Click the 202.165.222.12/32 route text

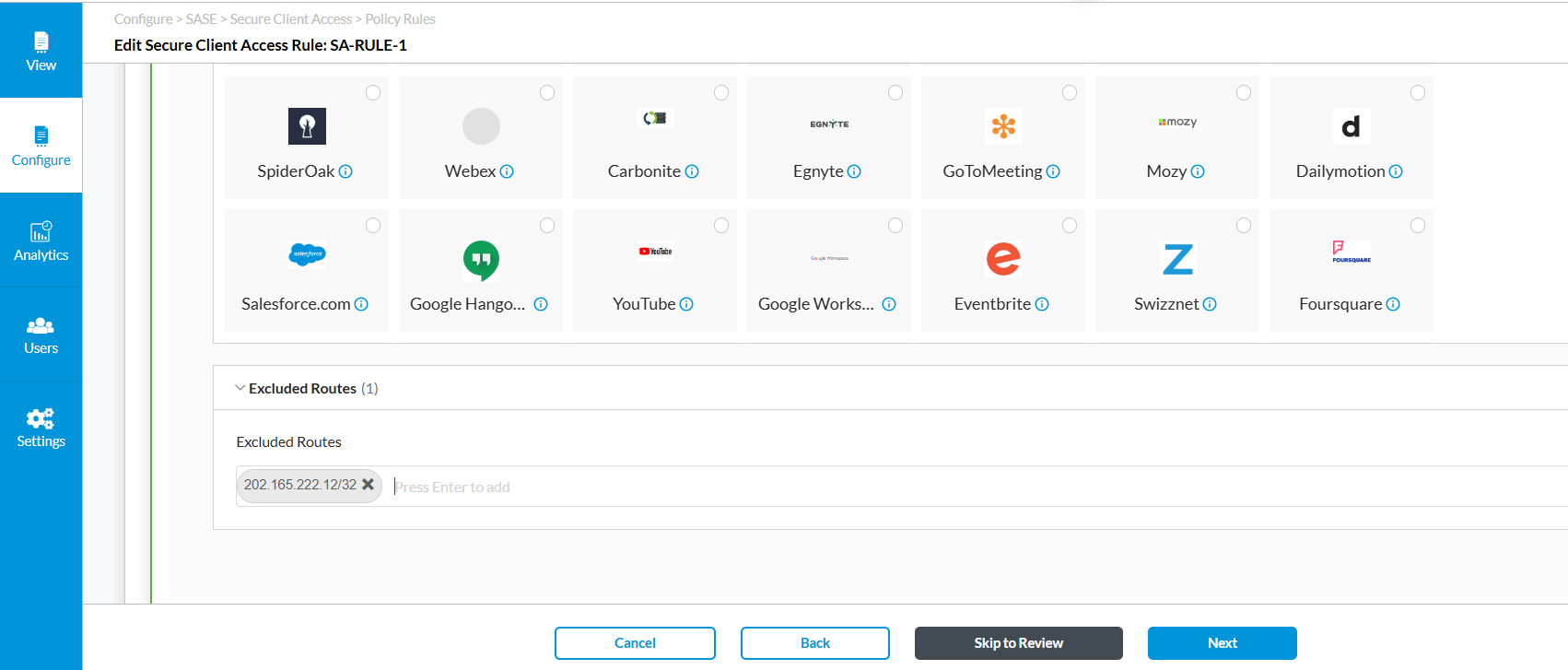pyautogui.click(x=300, y=485)
